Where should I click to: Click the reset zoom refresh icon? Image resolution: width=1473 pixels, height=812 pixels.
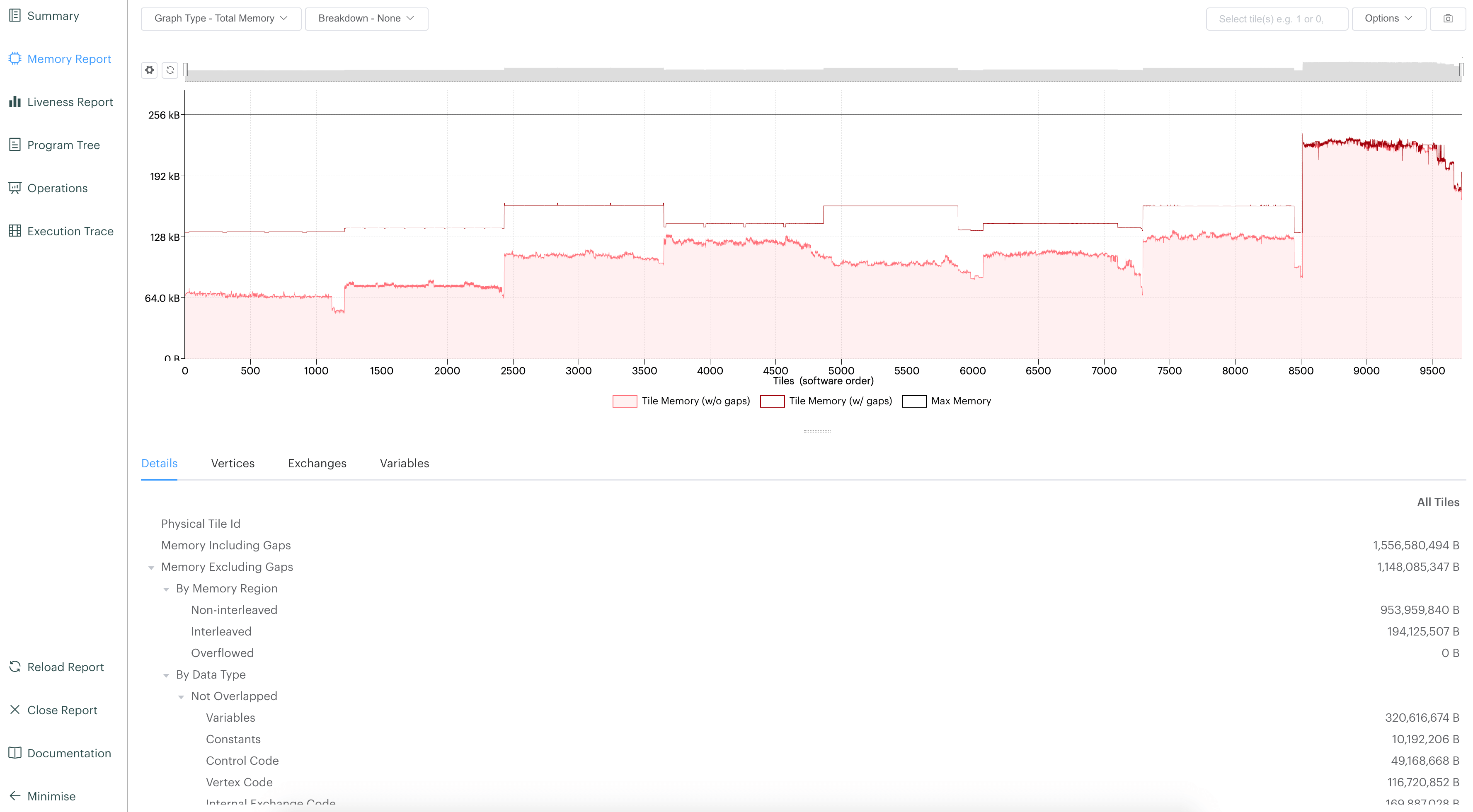coord(170,70)
